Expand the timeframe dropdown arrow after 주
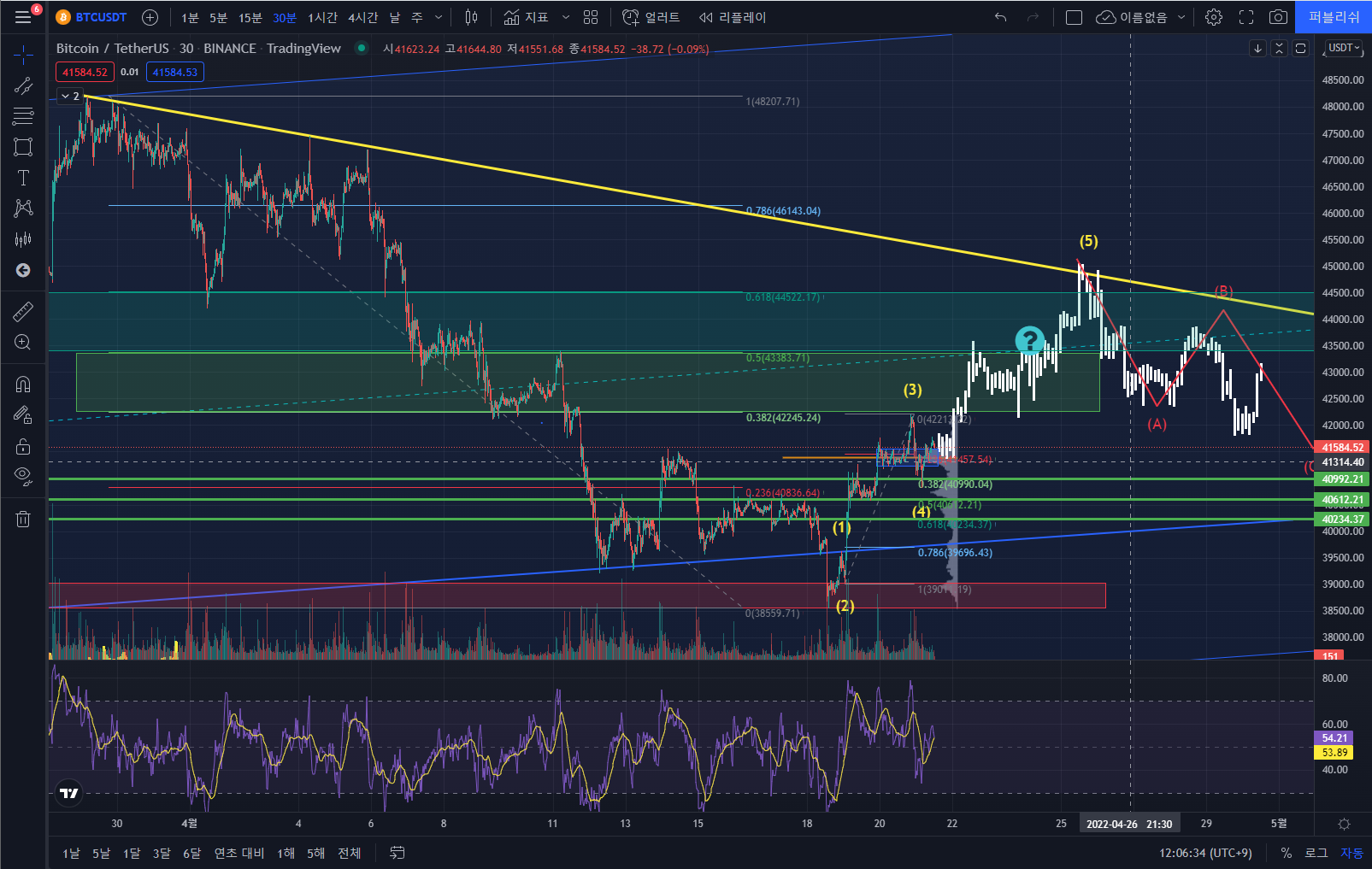Image resolution: width=1372 pixels, height=869 pixels. [x=439, y=17]
